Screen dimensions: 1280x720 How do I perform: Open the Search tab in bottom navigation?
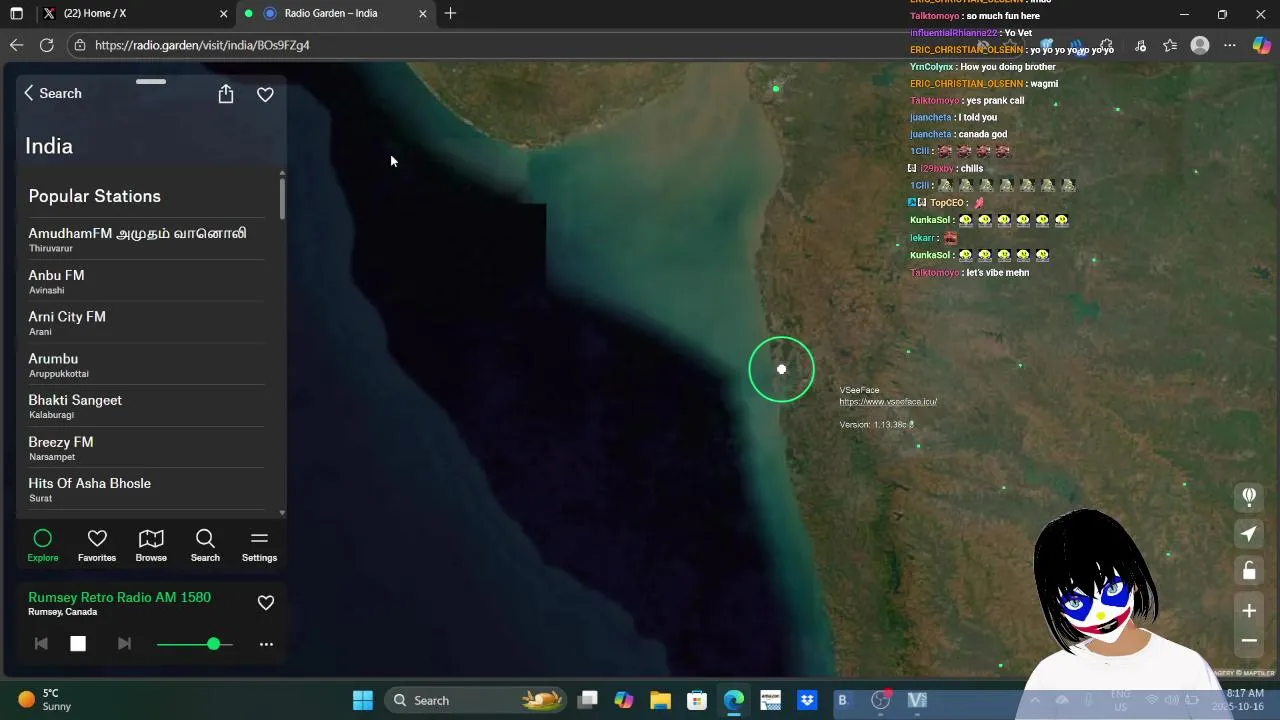[205, 546]
